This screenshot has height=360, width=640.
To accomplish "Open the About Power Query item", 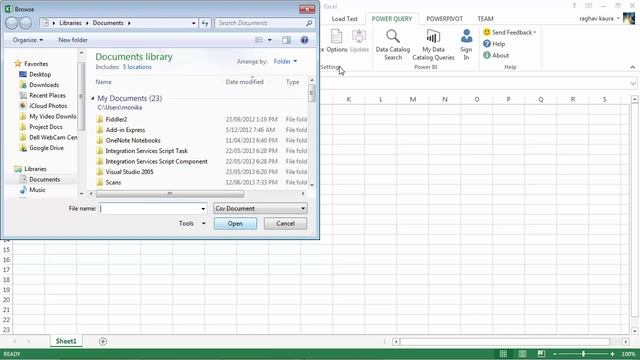I will pos(496,55).
